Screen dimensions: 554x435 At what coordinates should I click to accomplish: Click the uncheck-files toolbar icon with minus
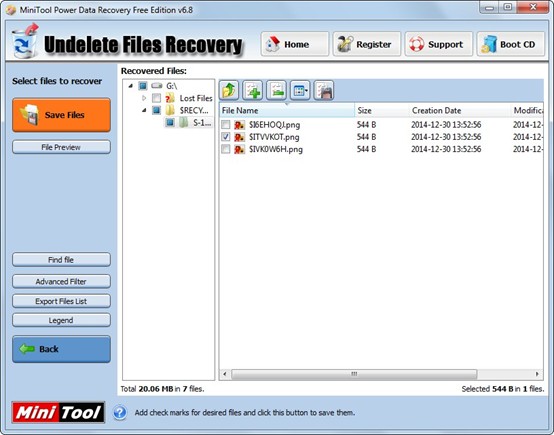(276, 90)
